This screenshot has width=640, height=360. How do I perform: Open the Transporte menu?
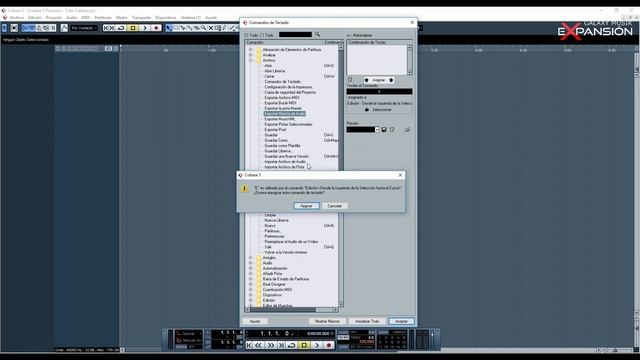point(141,18)
